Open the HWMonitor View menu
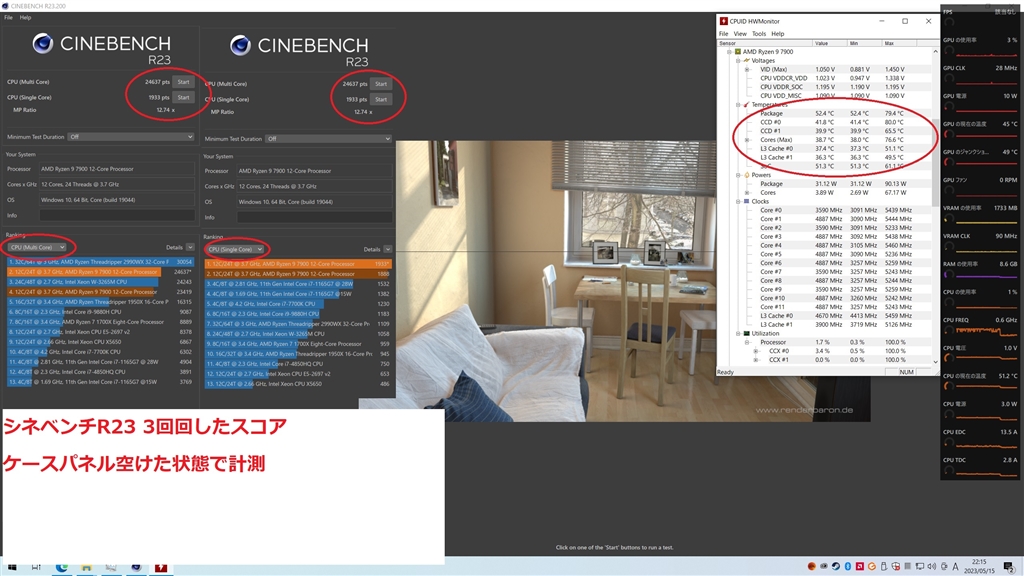 click(x=740, y=34)
